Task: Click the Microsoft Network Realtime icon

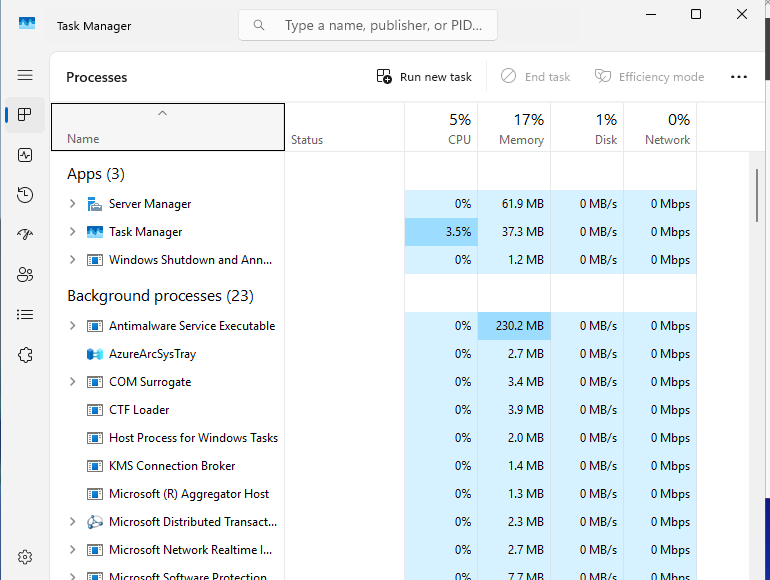Action: coord(95,550)
